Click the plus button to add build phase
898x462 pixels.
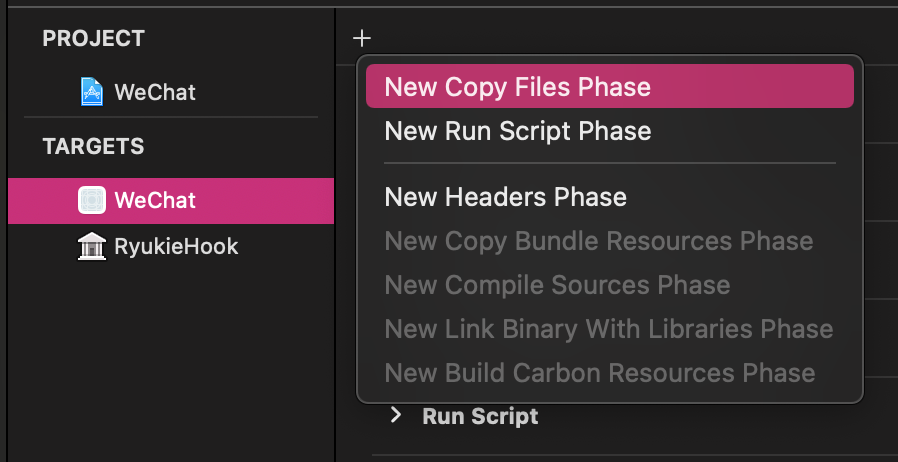click(x=361, y=38)
